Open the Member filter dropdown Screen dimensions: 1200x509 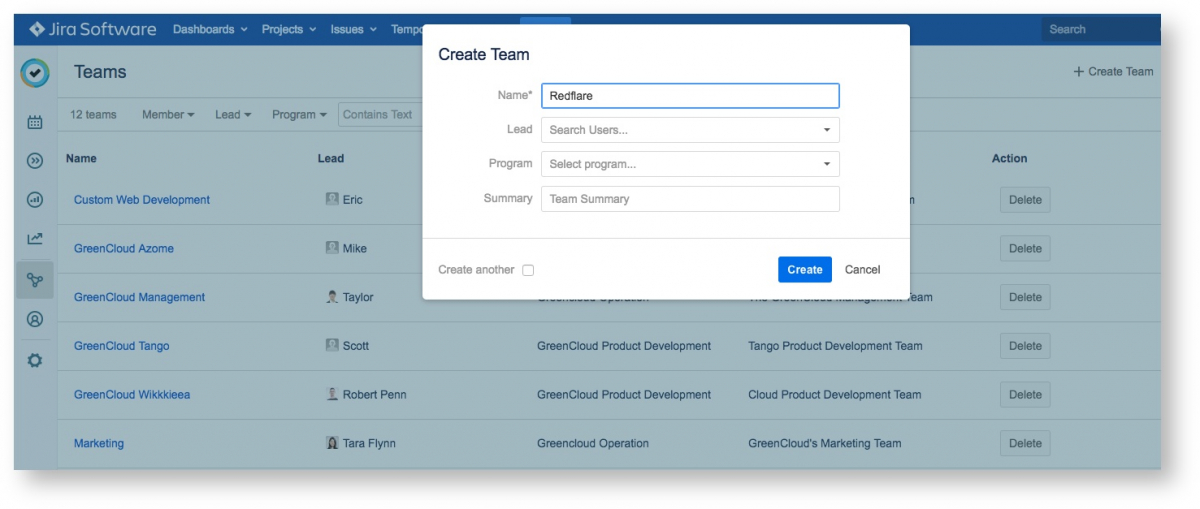pyautogui.click(x=168, y=115)
